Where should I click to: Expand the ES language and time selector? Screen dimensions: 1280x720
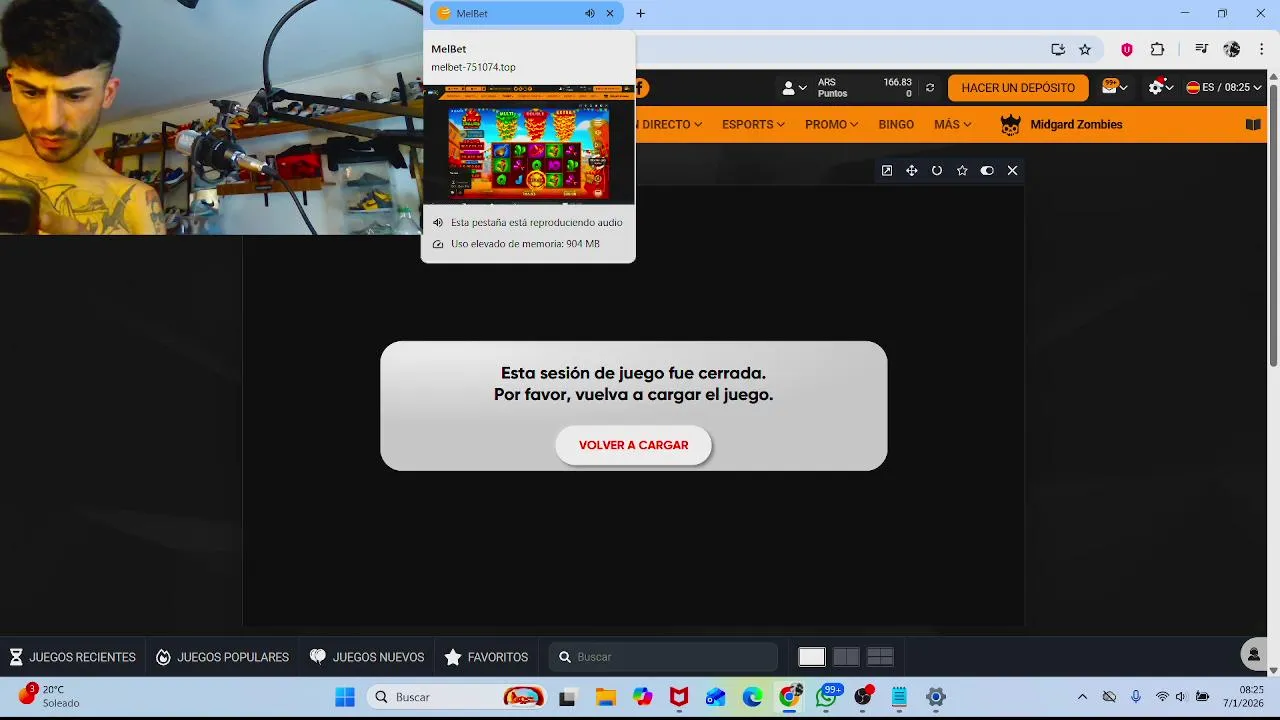click(1224, 88)
